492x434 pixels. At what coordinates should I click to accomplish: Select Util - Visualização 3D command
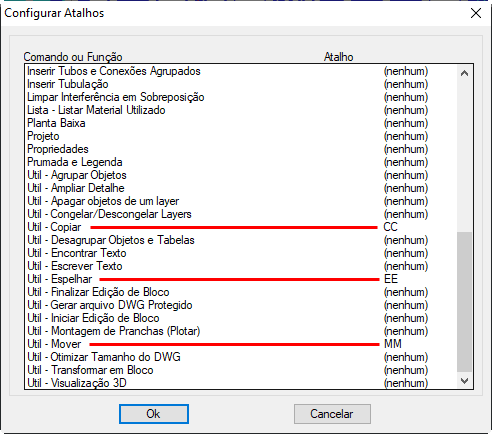tap(241, 383)
